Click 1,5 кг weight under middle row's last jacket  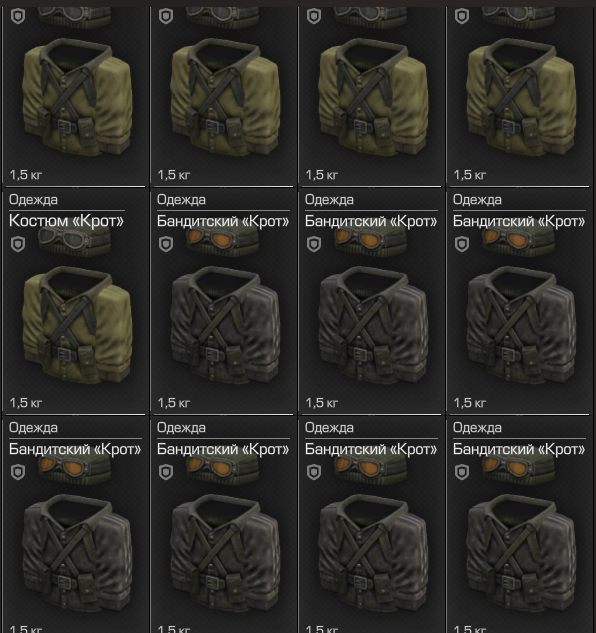[x=470, y=402]
